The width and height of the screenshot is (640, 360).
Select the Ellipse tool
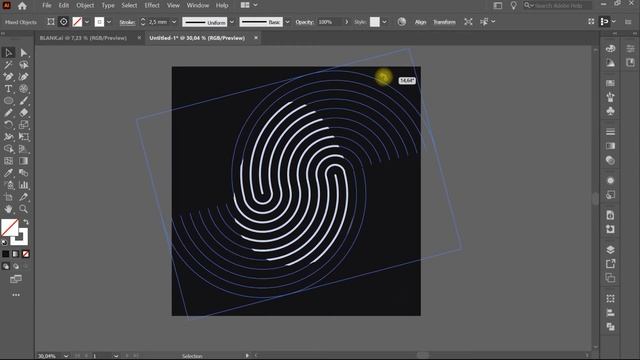coord(9,100)
